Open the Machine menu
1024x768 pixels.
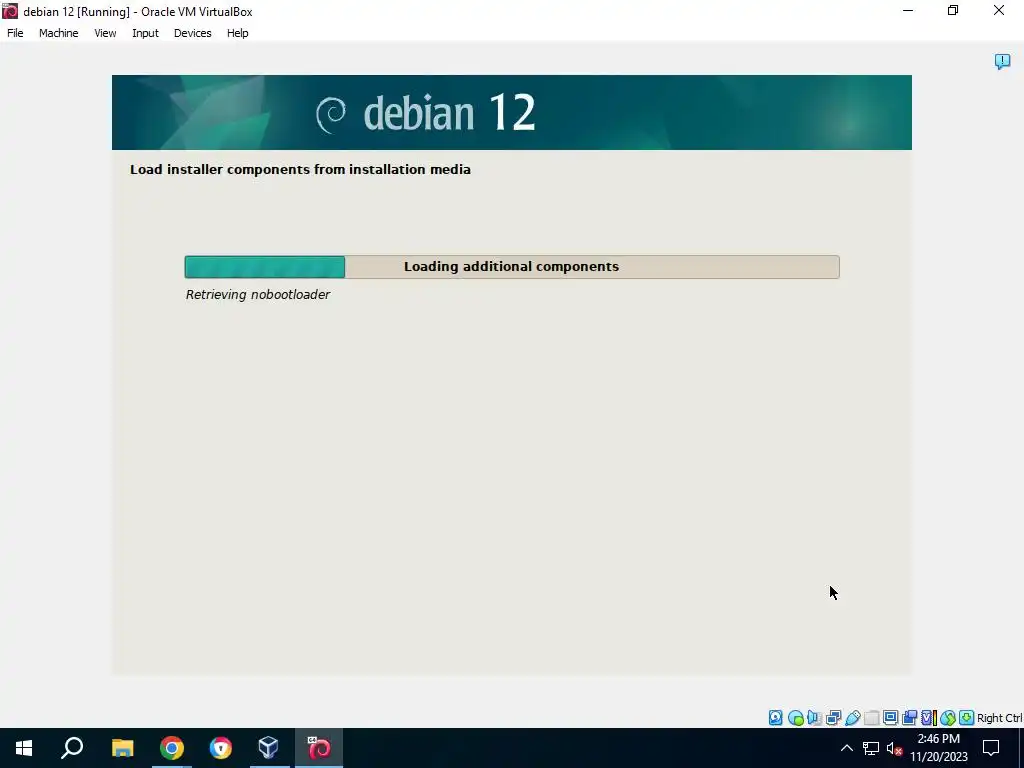59,33
